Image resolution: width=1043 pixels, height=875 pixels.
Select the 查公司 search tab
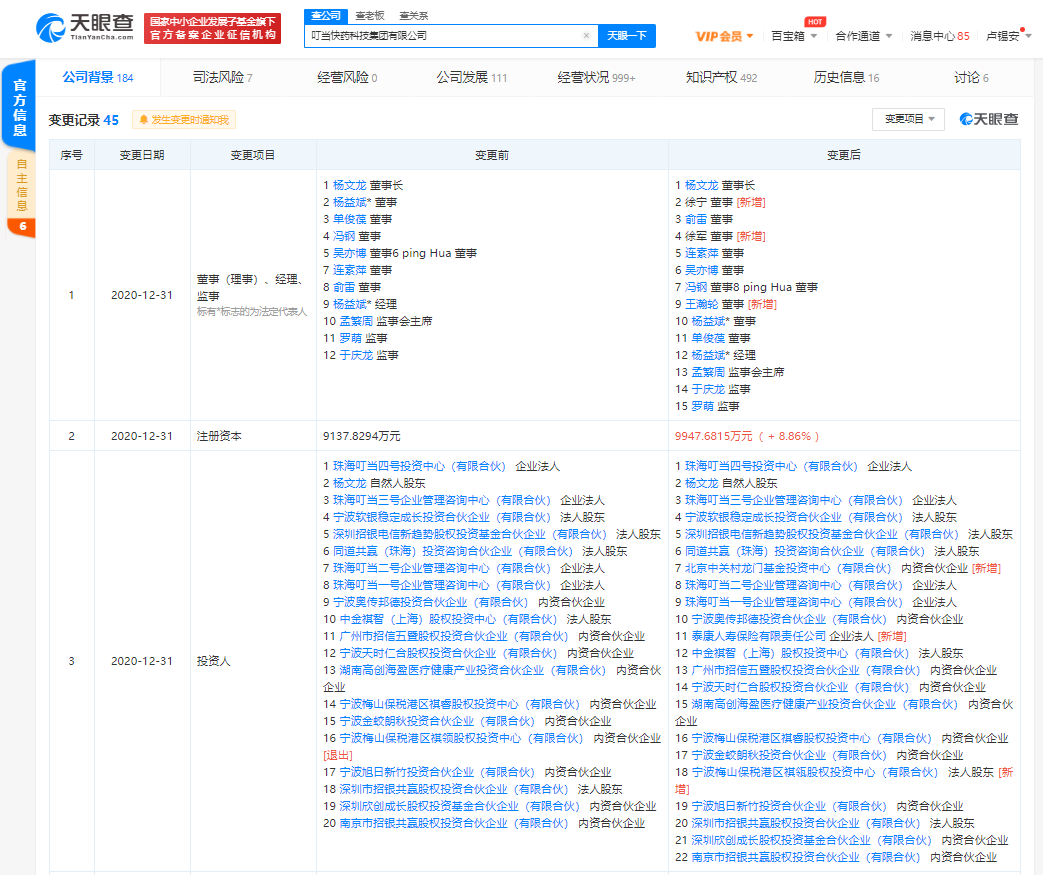[x=325, y=15]
